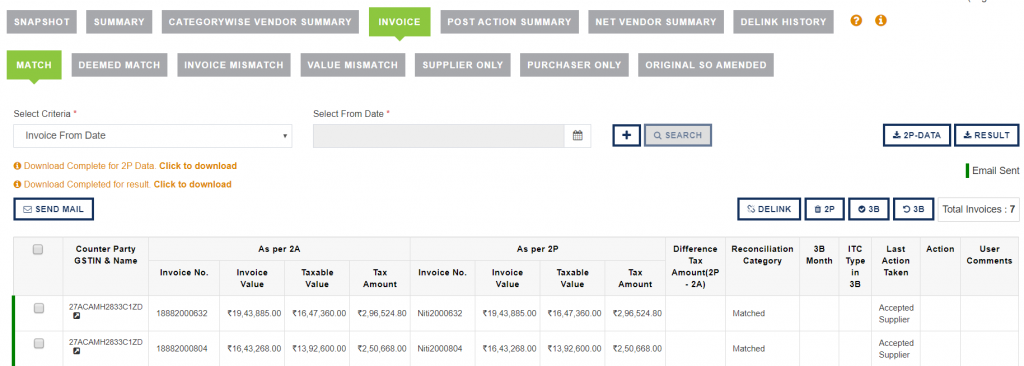Screen dimensions: 1024x366
Task: Open external link icon for invoice 18882000632
Action: coord(76,316)
